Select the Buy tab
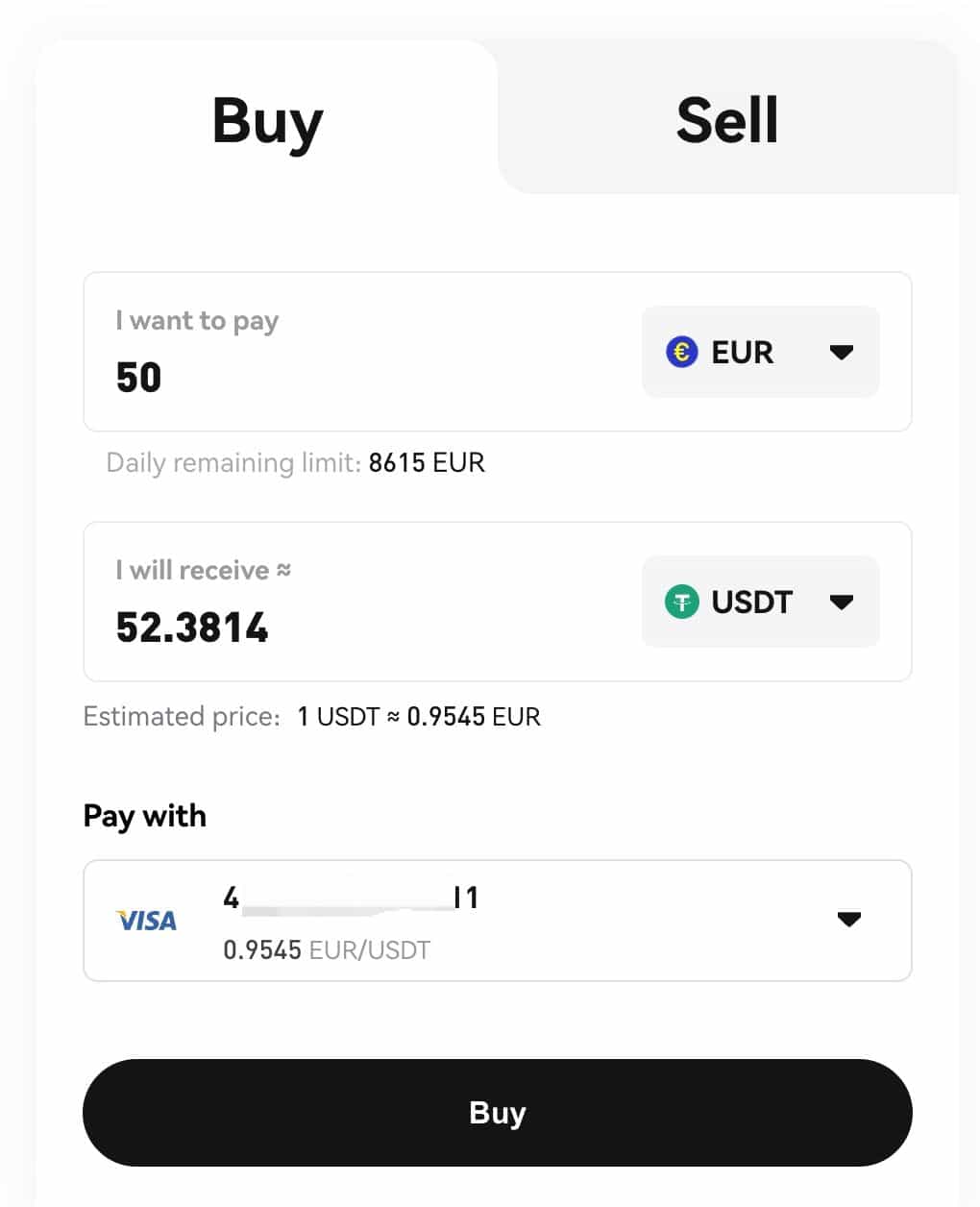This screenshot has height=1207, width=980. pyautogui.click(x=267, y=120)
